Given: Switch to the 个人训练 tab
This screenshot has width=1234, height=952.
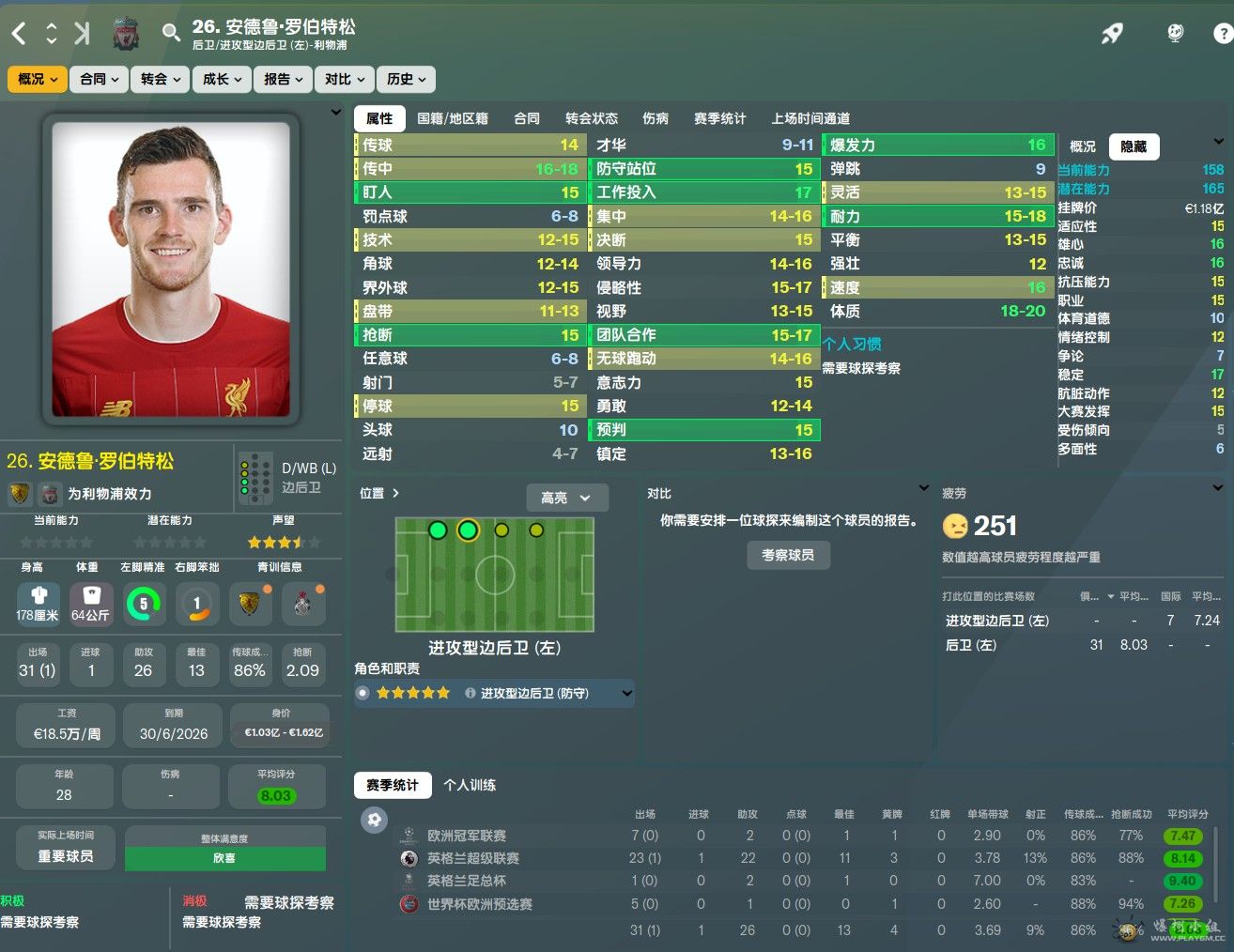Looking at the screenshot, I should 470,785.
